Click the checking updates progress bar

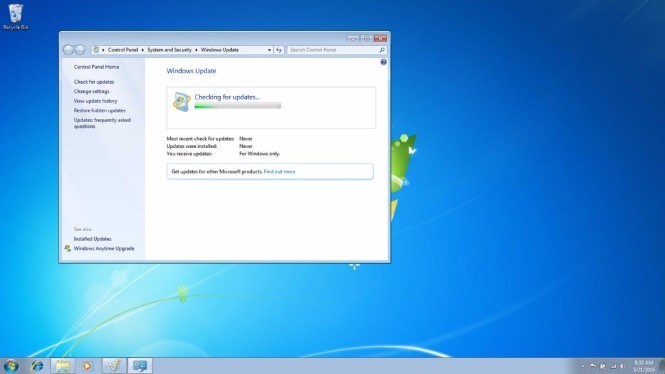pos(238,106)
